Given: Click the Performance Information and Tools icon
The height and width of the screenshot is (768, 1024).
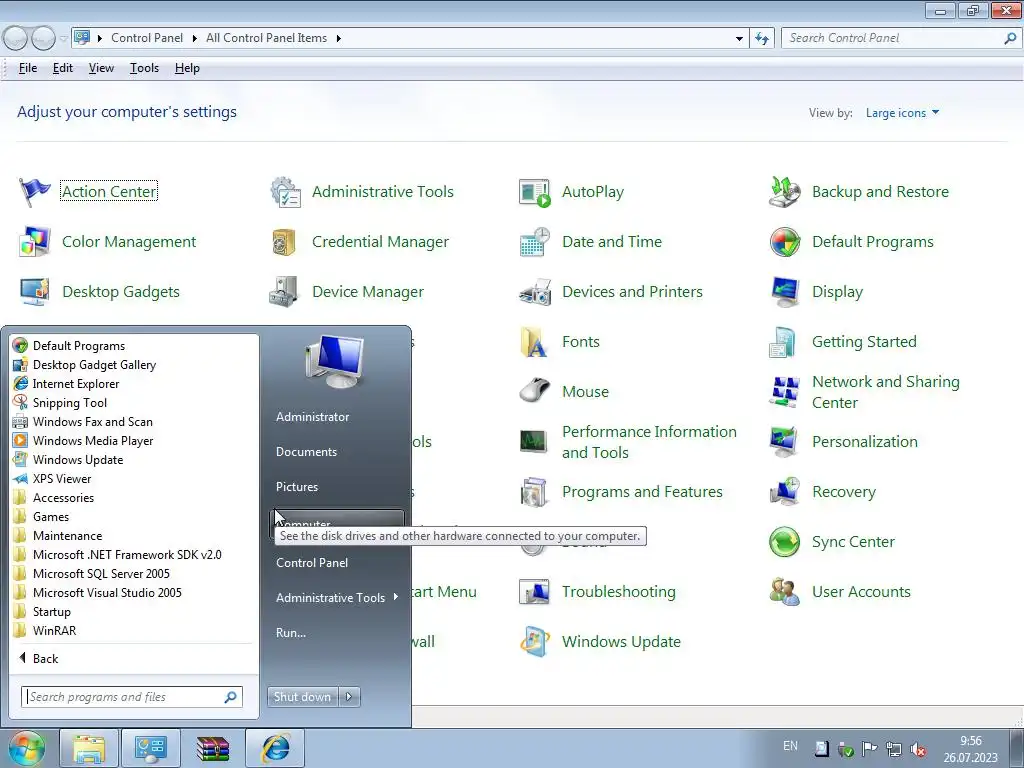Looking at the screenshot, I should point(534,442).
